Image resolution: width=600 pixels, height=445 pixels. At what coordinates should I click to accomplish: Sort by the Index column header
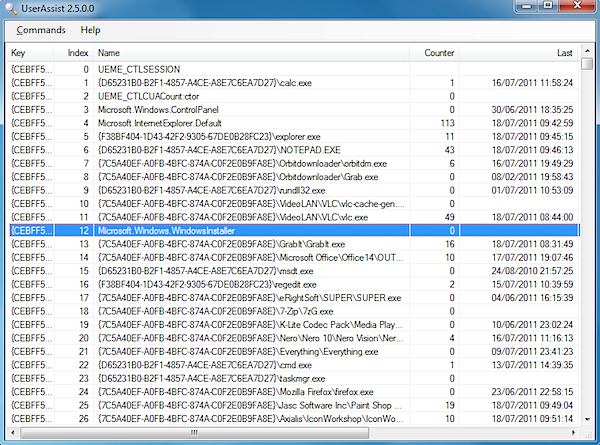pyautogui.click(x=77, y=52)
